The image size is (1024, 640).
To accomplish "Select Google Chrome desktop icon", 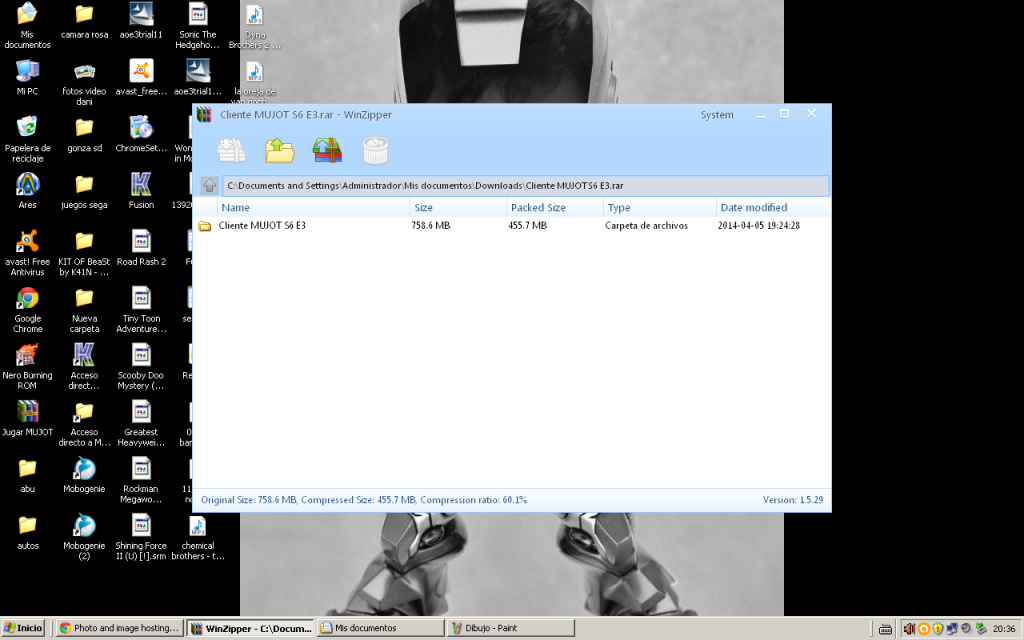I will [28, 300].
